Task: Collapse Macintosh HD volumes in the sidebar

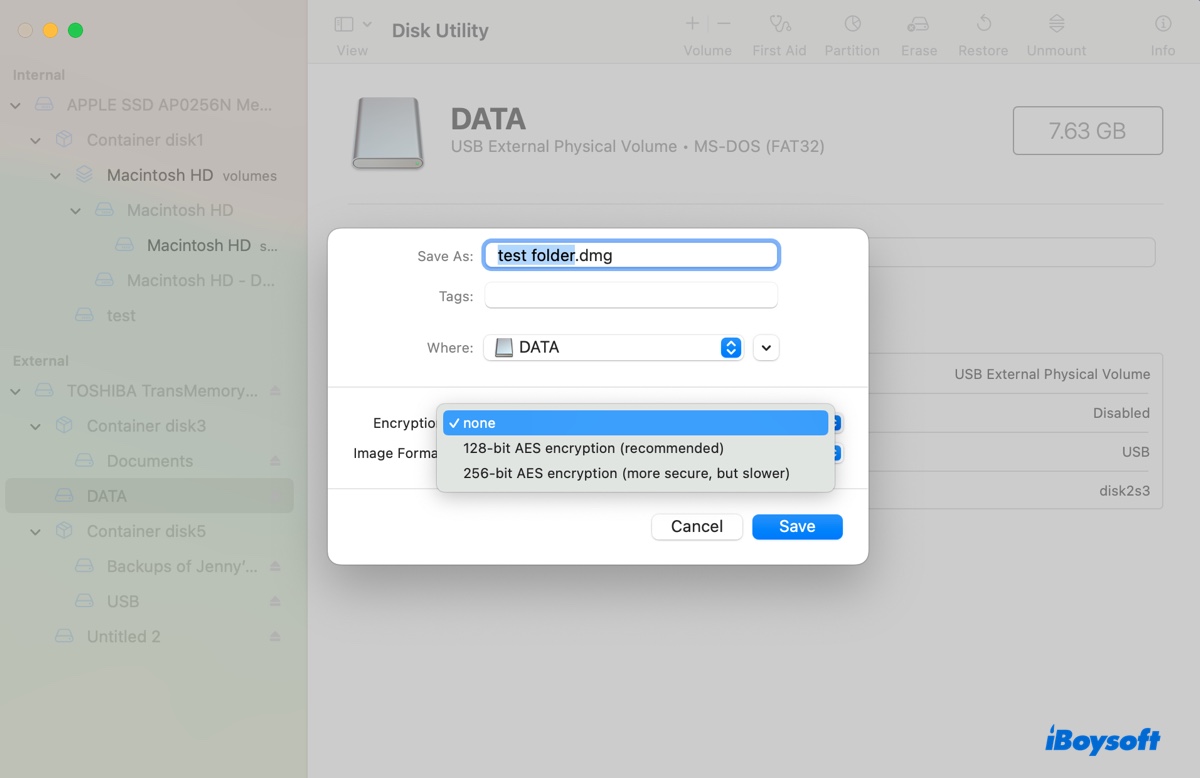Action: click(56, 175)
